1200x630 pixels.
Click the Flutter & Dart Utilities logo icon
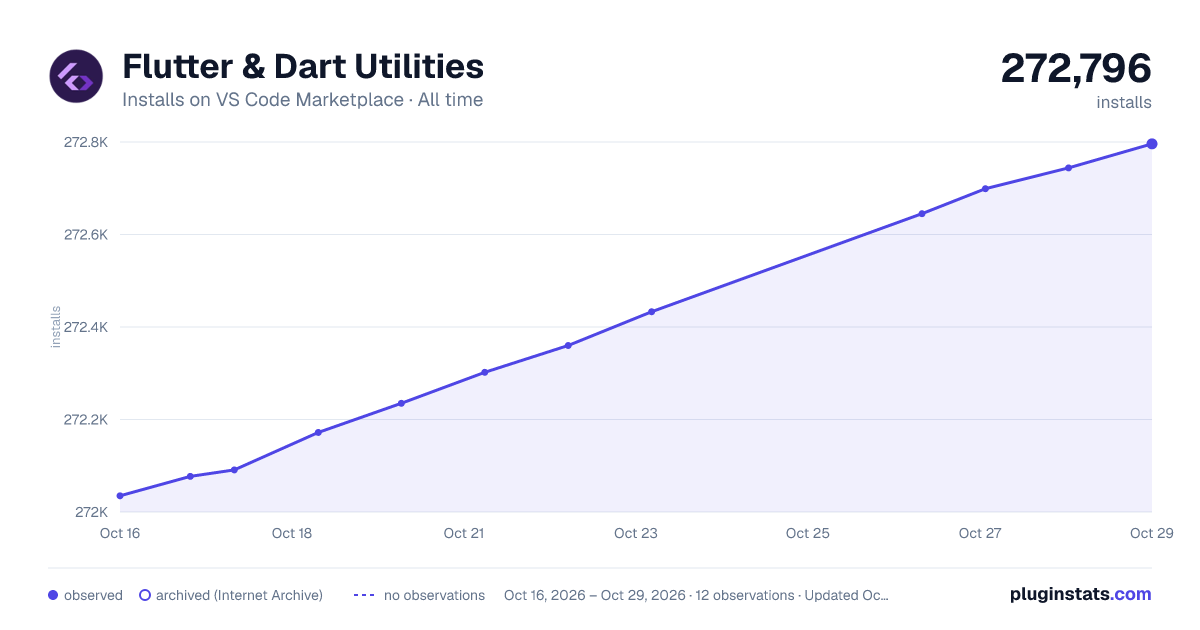(76, 76)
